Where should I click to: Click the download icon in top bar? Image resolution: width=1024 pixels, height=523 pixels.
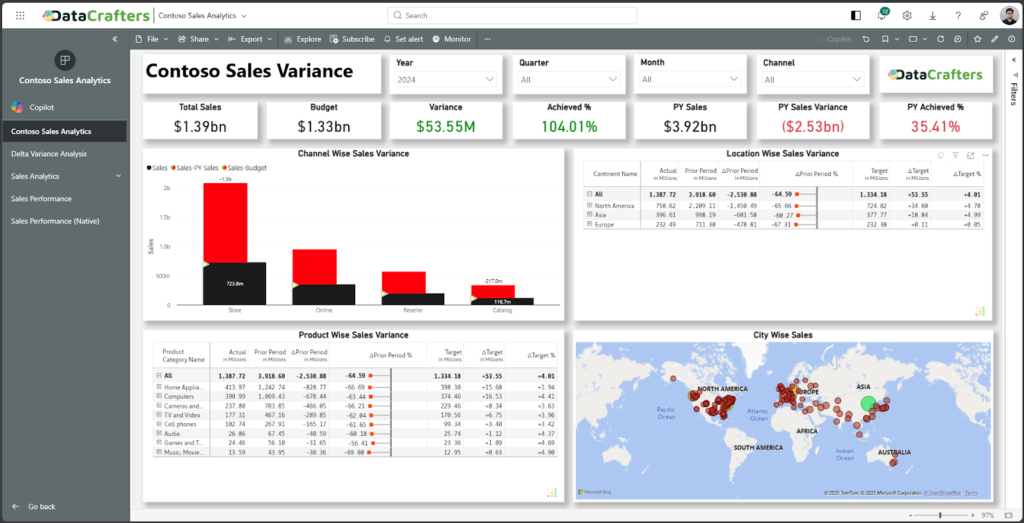(933, 16)
